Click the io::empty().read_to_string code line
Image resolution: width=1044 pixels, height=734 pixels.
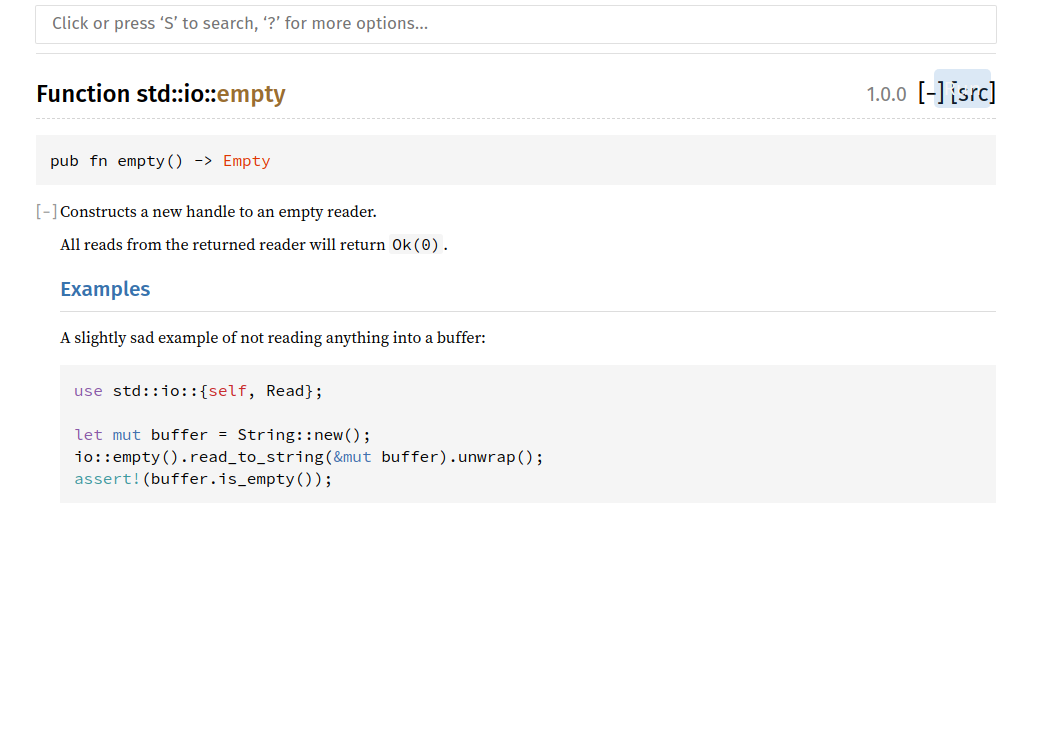(308, 457)
